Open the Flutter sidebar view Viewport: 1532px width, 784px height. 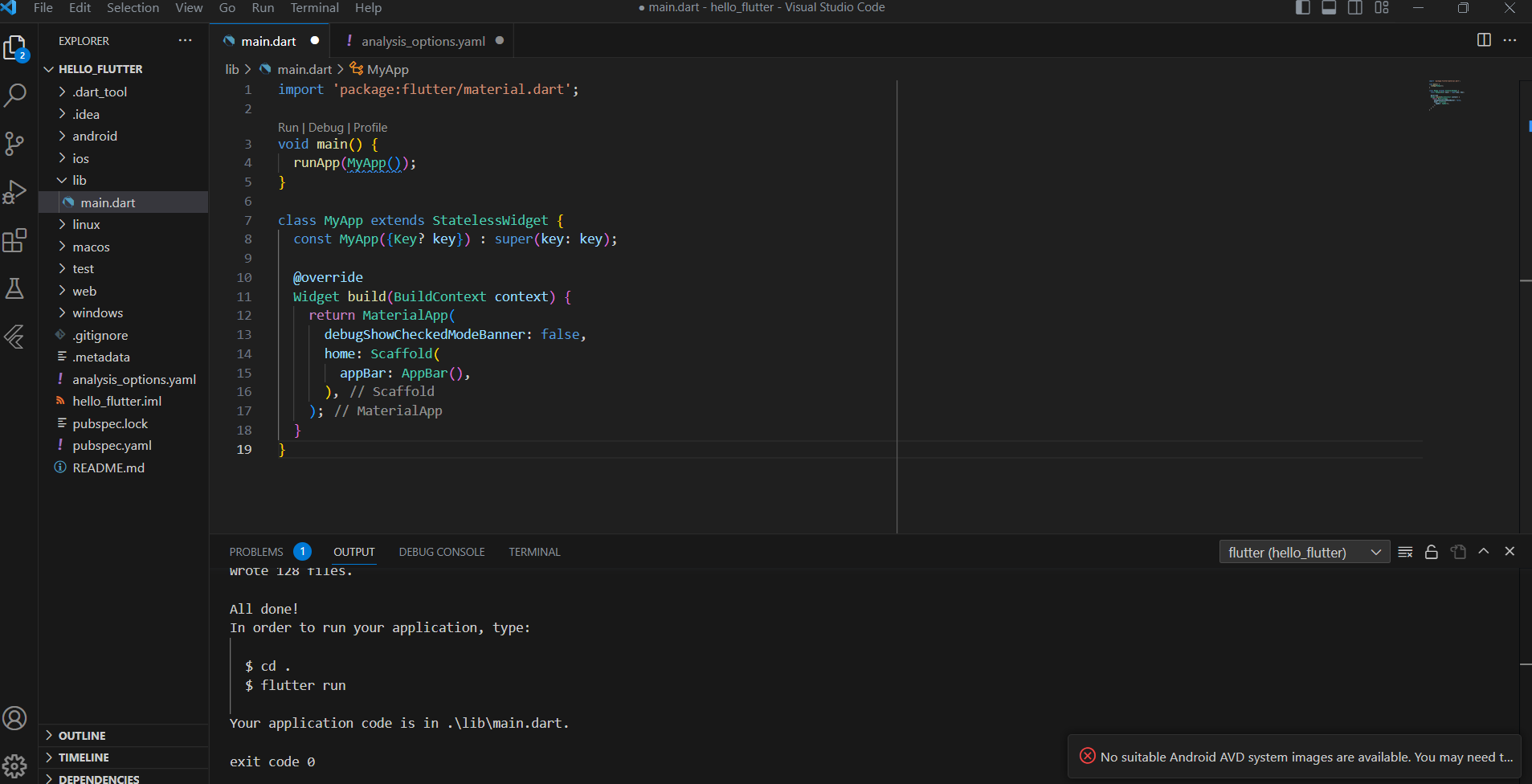pos(15,337)
